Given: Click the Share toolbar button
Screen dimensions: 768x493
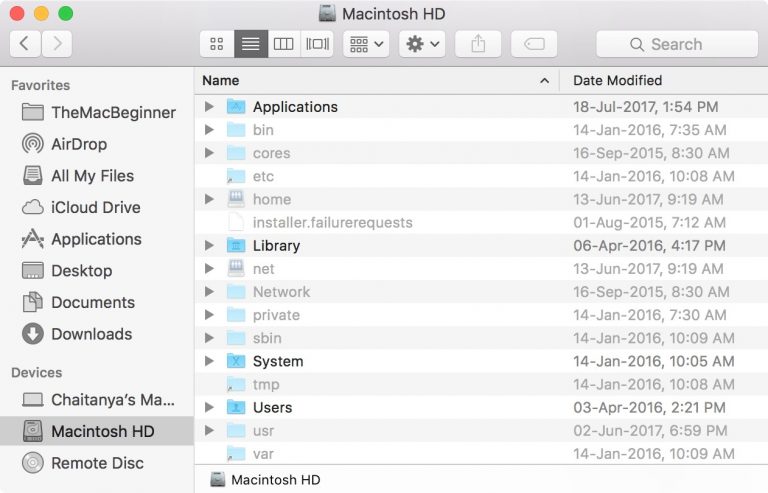Looking at the screenshot, I should point(478,44).
